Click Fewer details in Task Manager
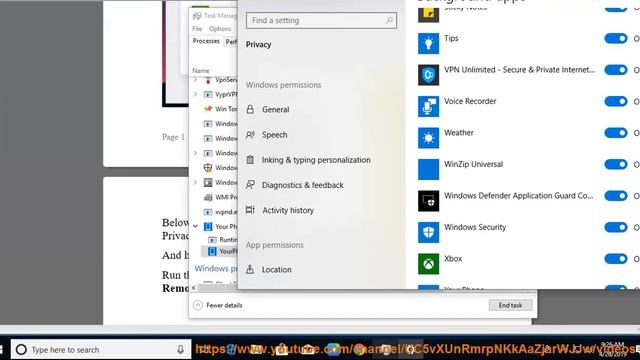The height and width of the screenshot is (360, 640). pos(224,305)
